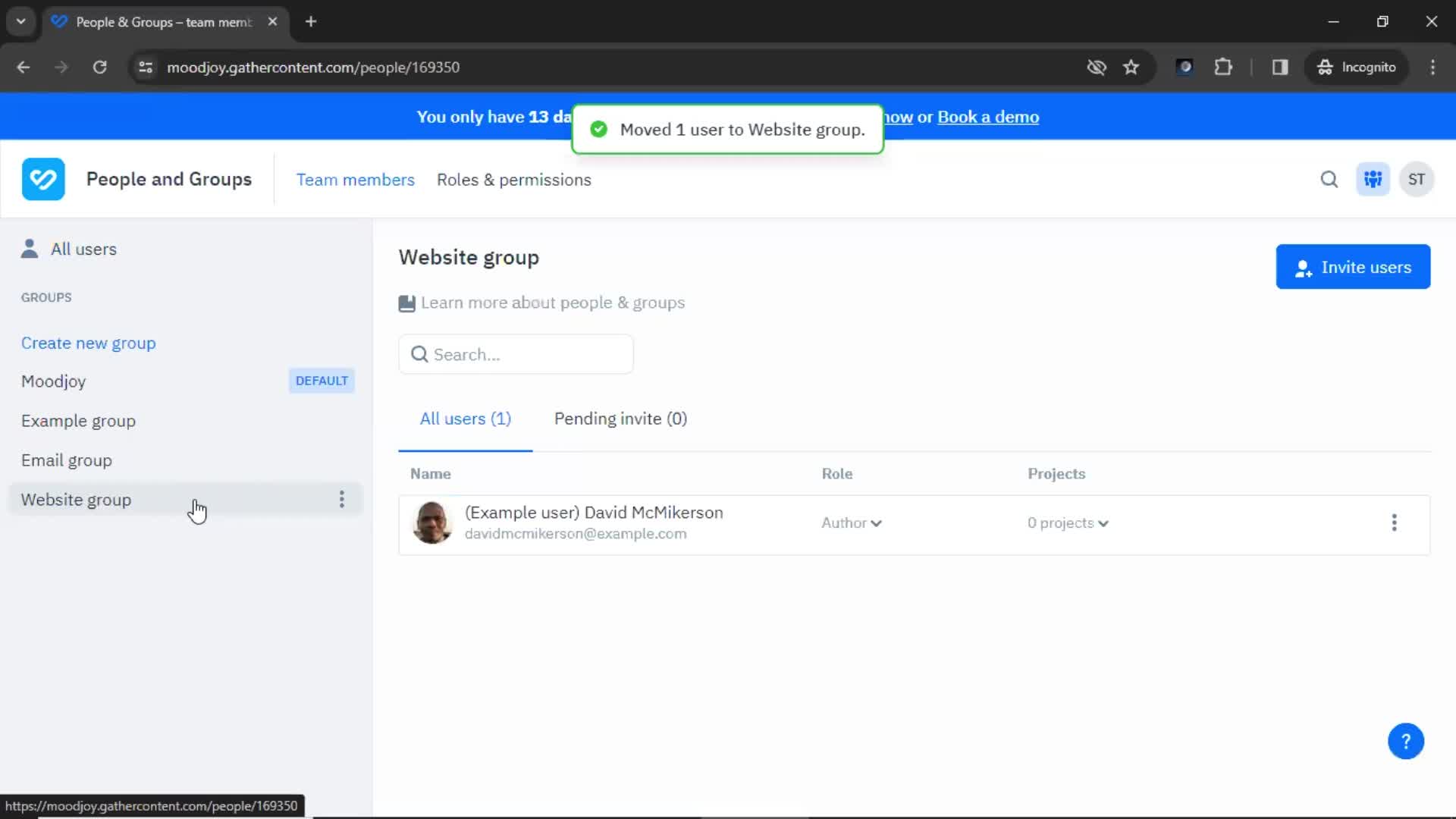Open the search bar icon
1456x819 pixels.
1330,179
